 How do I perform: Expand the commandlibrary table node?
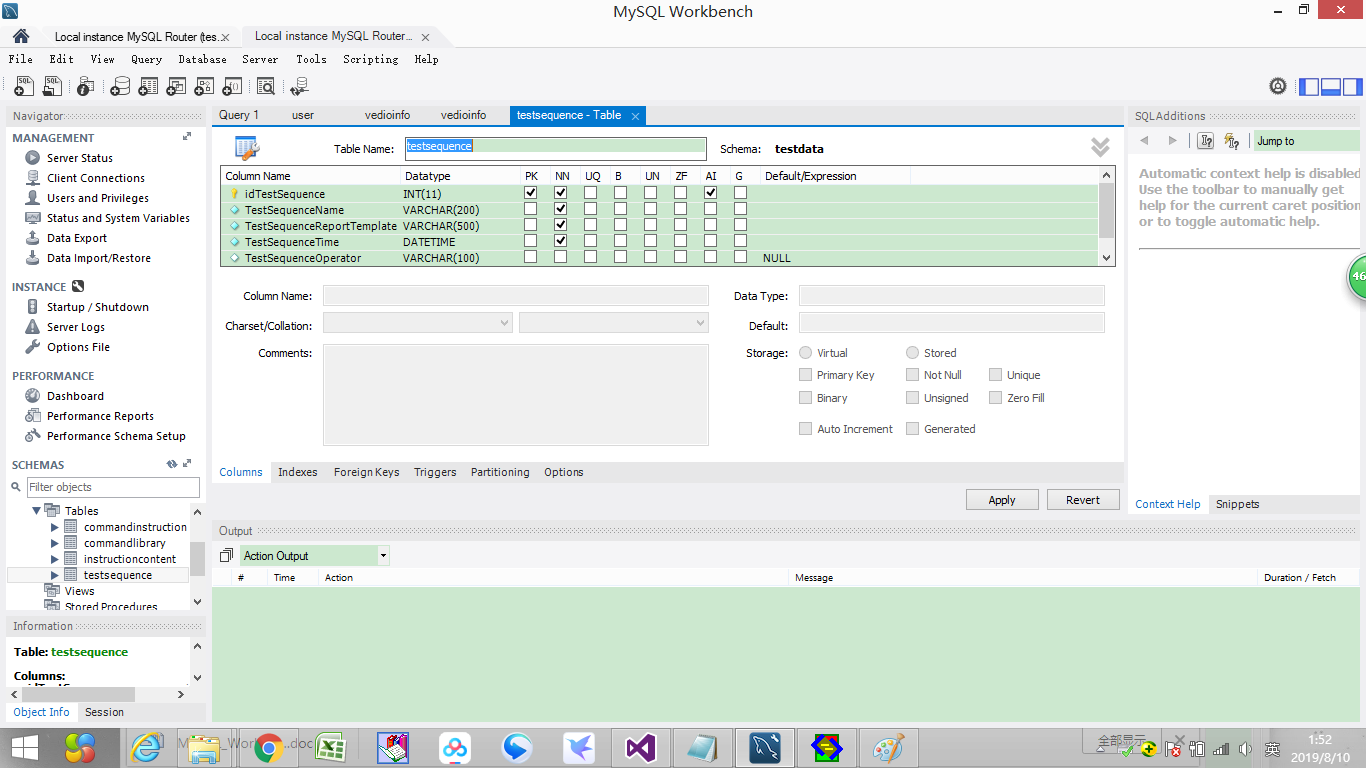click(x=55, y=543)
